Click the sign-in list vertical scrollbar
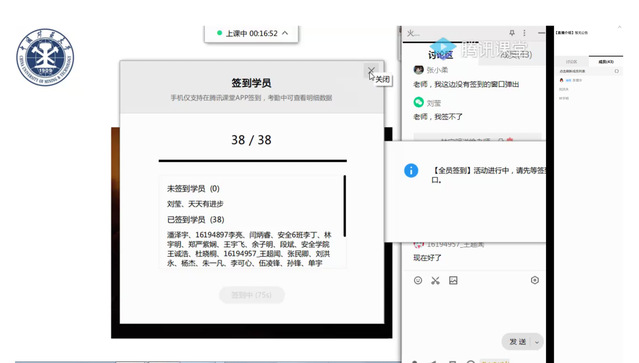The width and height of the screenshot is (639, 363). (x=344, y=206)
